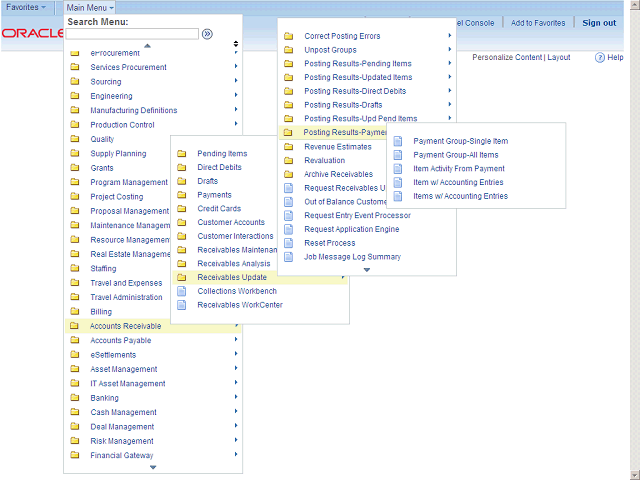This screenshot has height=480, width=640.
Task: Click Personalize Content link
Action: (507, 58)
